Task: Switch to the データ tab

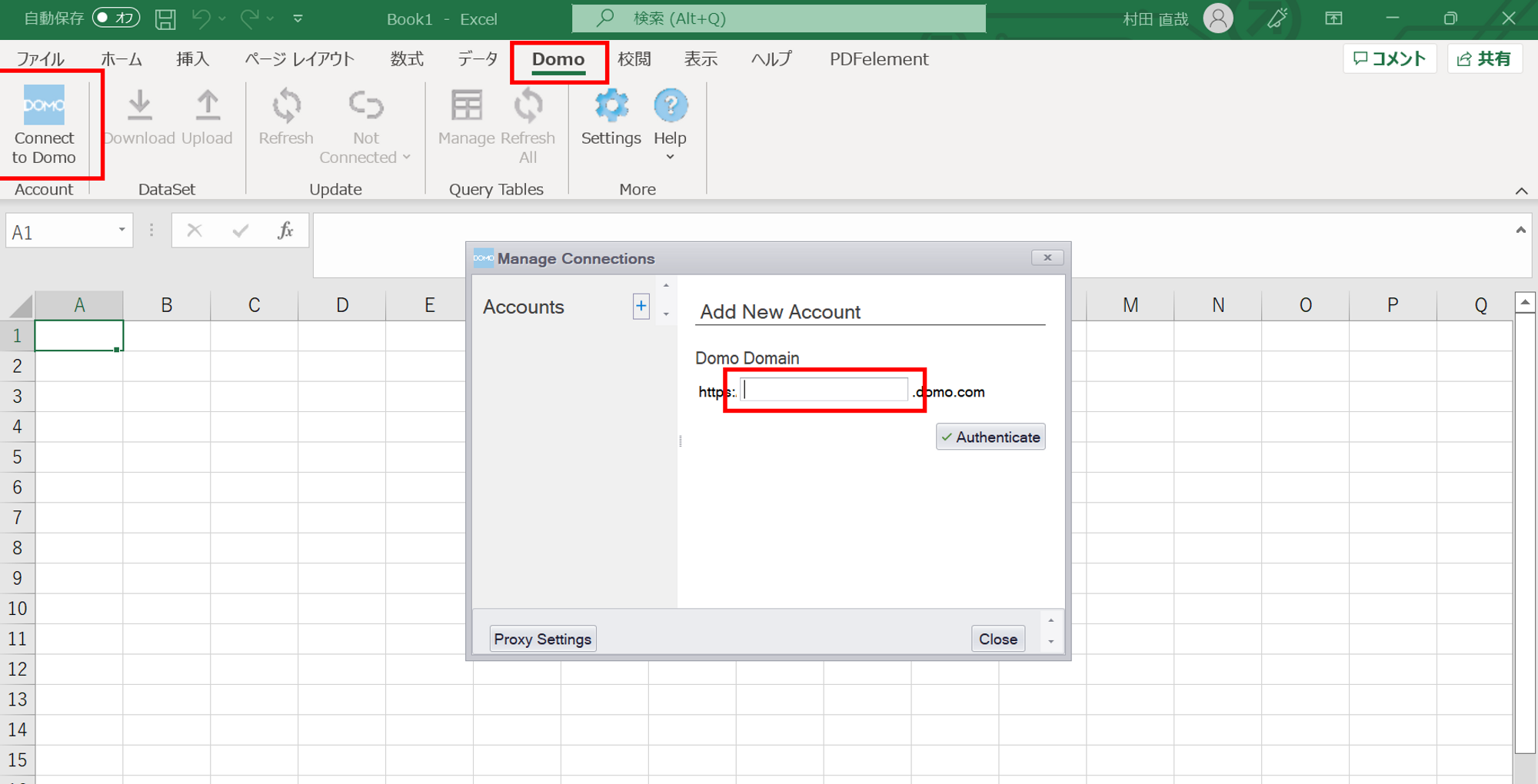Action: coord(478,59)
